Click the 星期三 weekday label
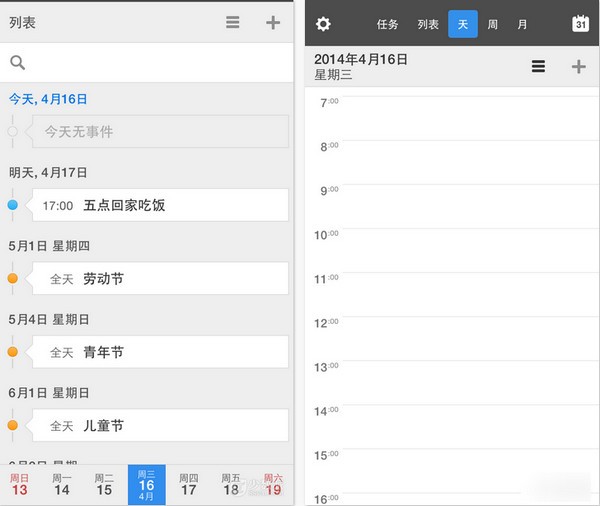Viewport: 600px width, 506px height. pyautogui.click(x=333, y=75)
